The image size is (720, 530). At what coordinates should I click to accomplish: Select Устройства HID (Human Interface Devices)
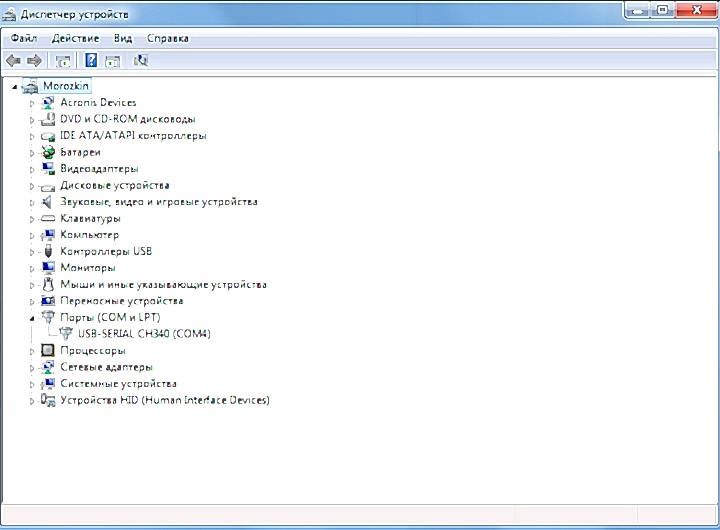click(x=164, y=400)
